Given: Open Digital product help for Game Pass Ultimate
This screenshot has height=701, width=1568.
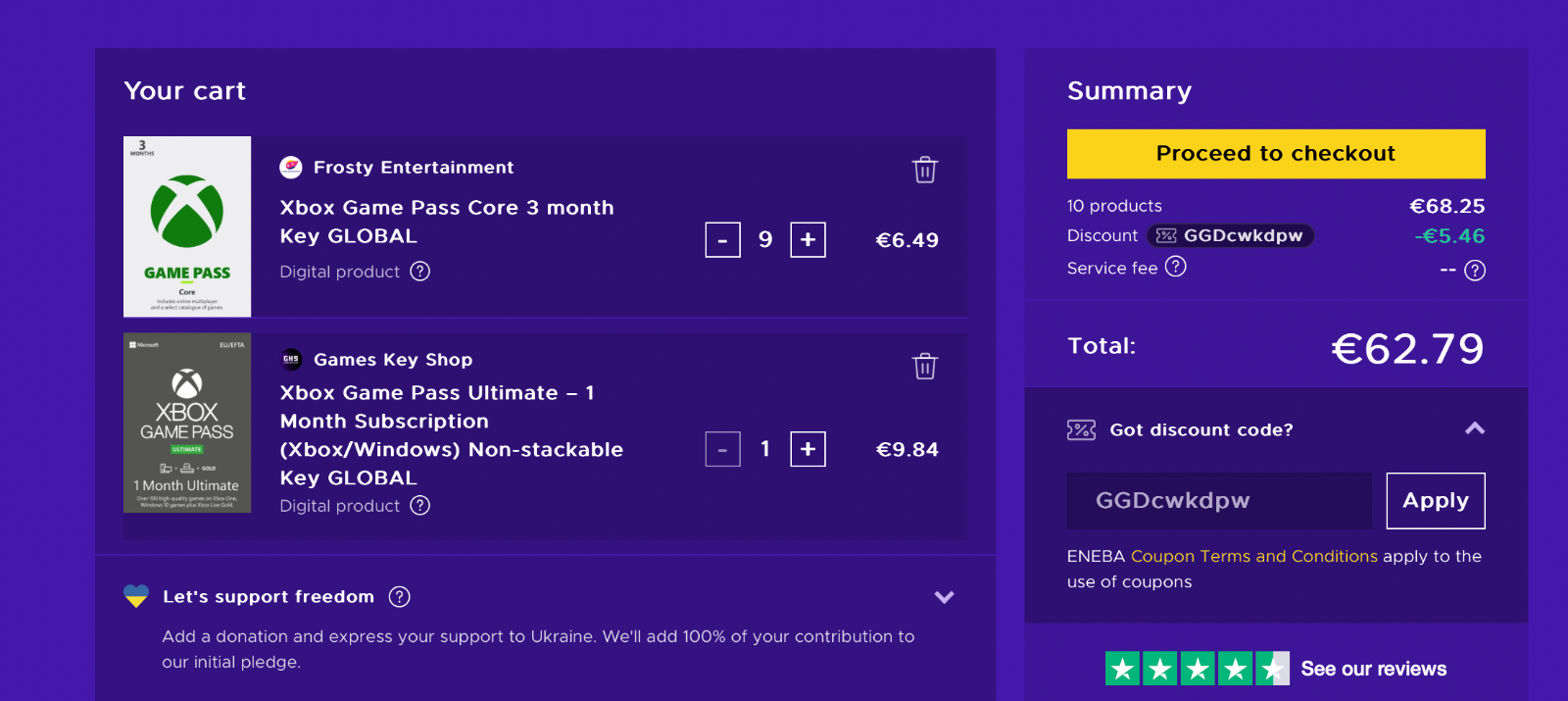Looking at the screenshot, I should click(x=420, y=506).
